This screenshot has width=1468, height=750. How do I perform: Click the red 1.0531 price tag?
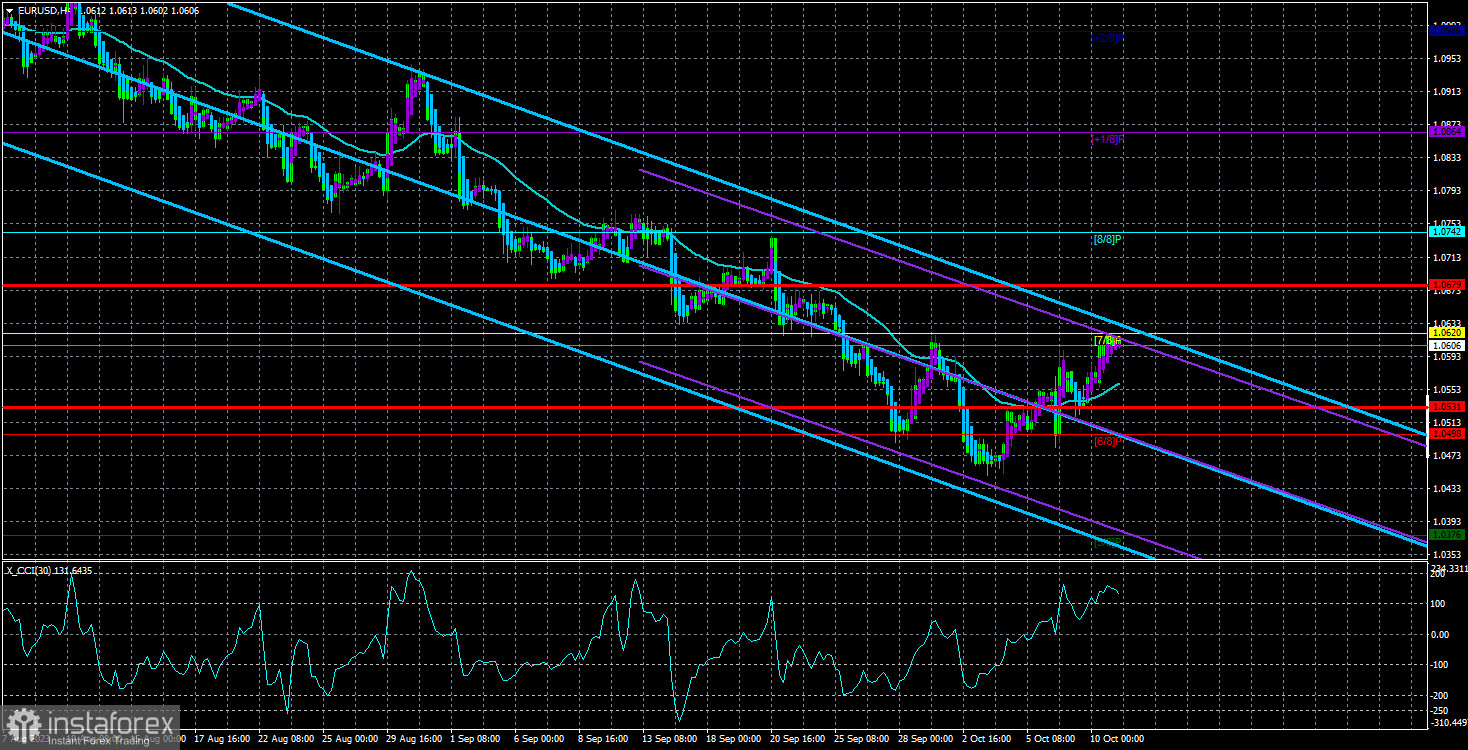[1447, 407]
